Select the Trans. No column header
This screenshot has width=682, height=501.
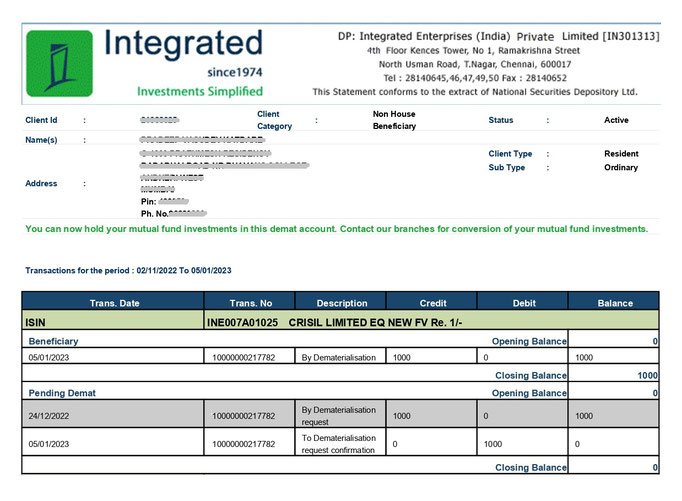coord(251,303)
